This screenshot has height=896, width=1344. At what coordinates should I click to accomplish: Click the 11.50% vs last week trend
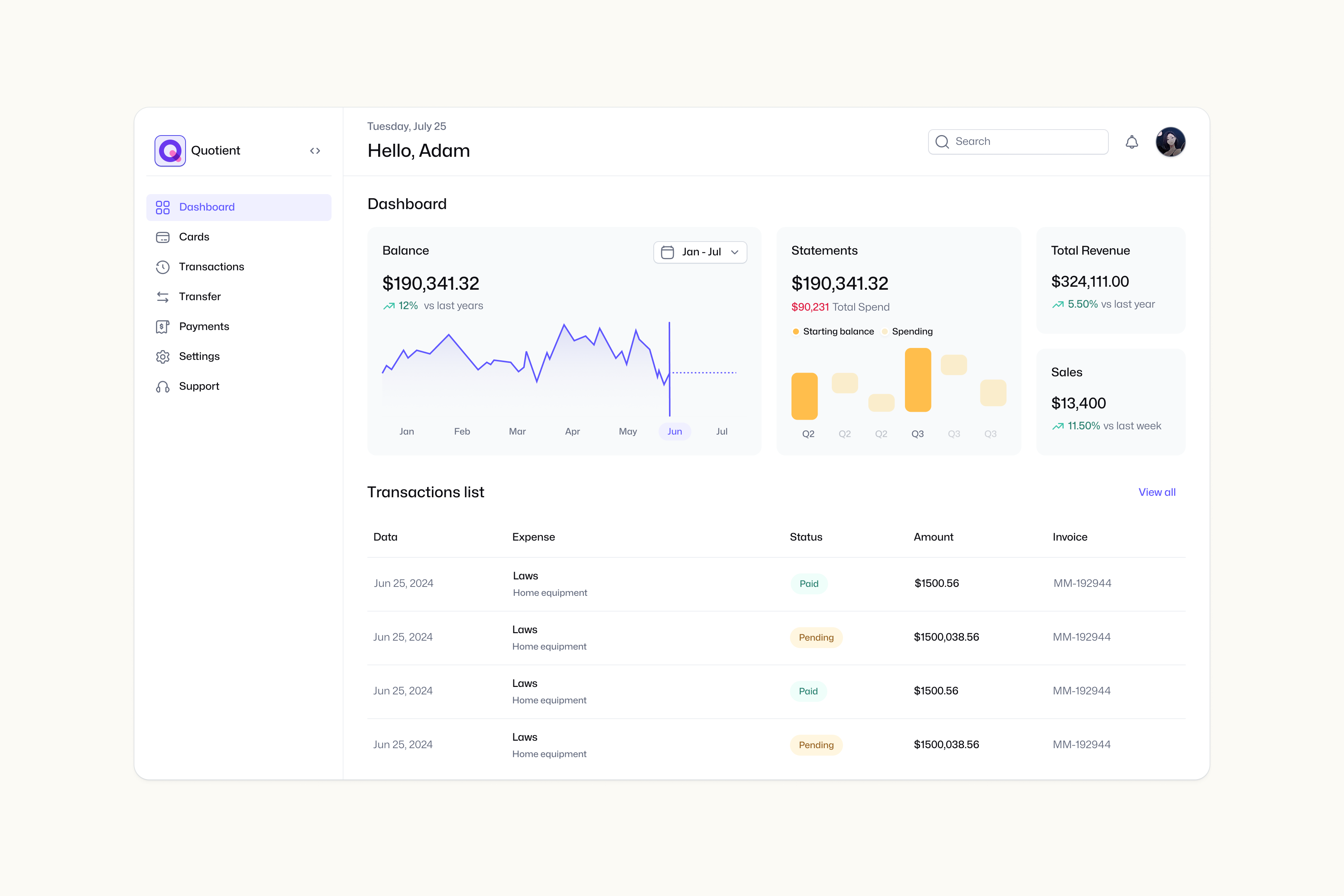(x=1106, y=426)
